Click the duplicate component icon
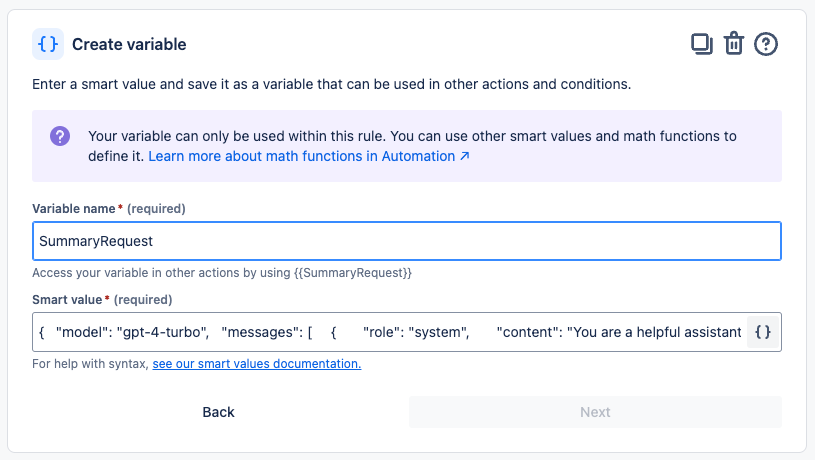 coord(702,44)
